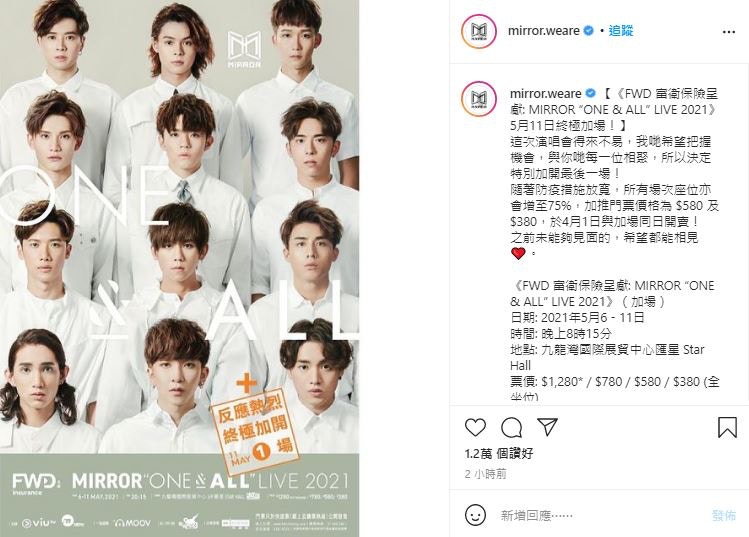Image resolution: width=749 pixels, height=537 pixels.
Task: Click the MIRROR logo on the poster
Action: (244, 49)
